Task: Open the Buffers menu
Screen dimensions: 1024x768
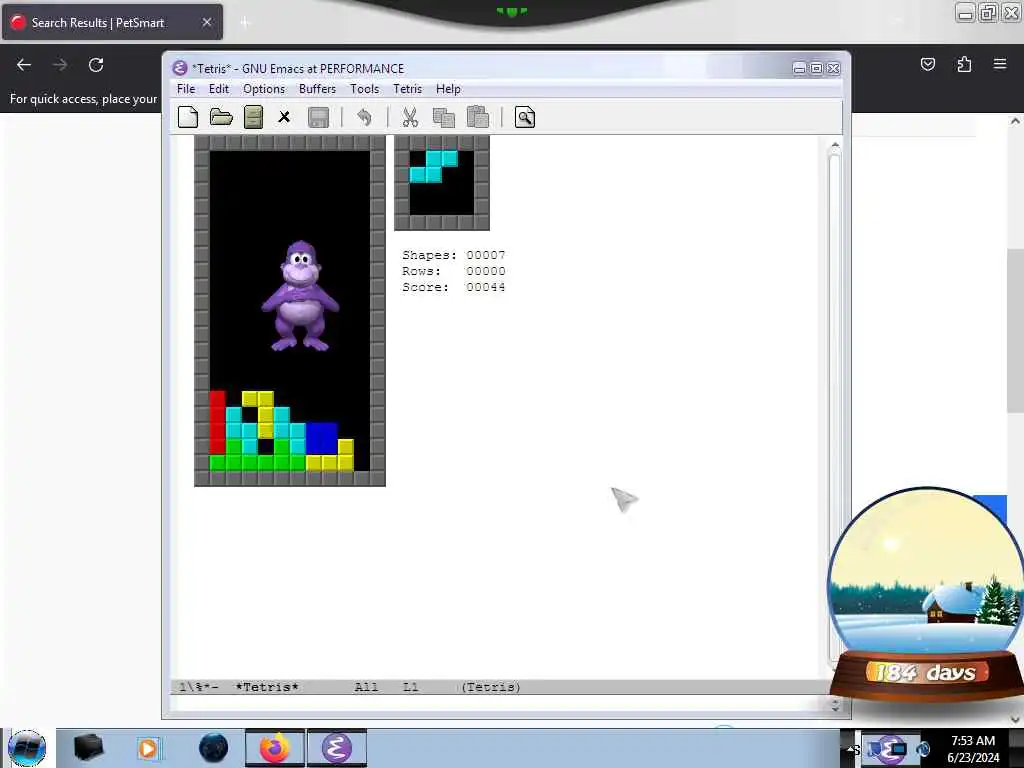Action: click(317, 89)
